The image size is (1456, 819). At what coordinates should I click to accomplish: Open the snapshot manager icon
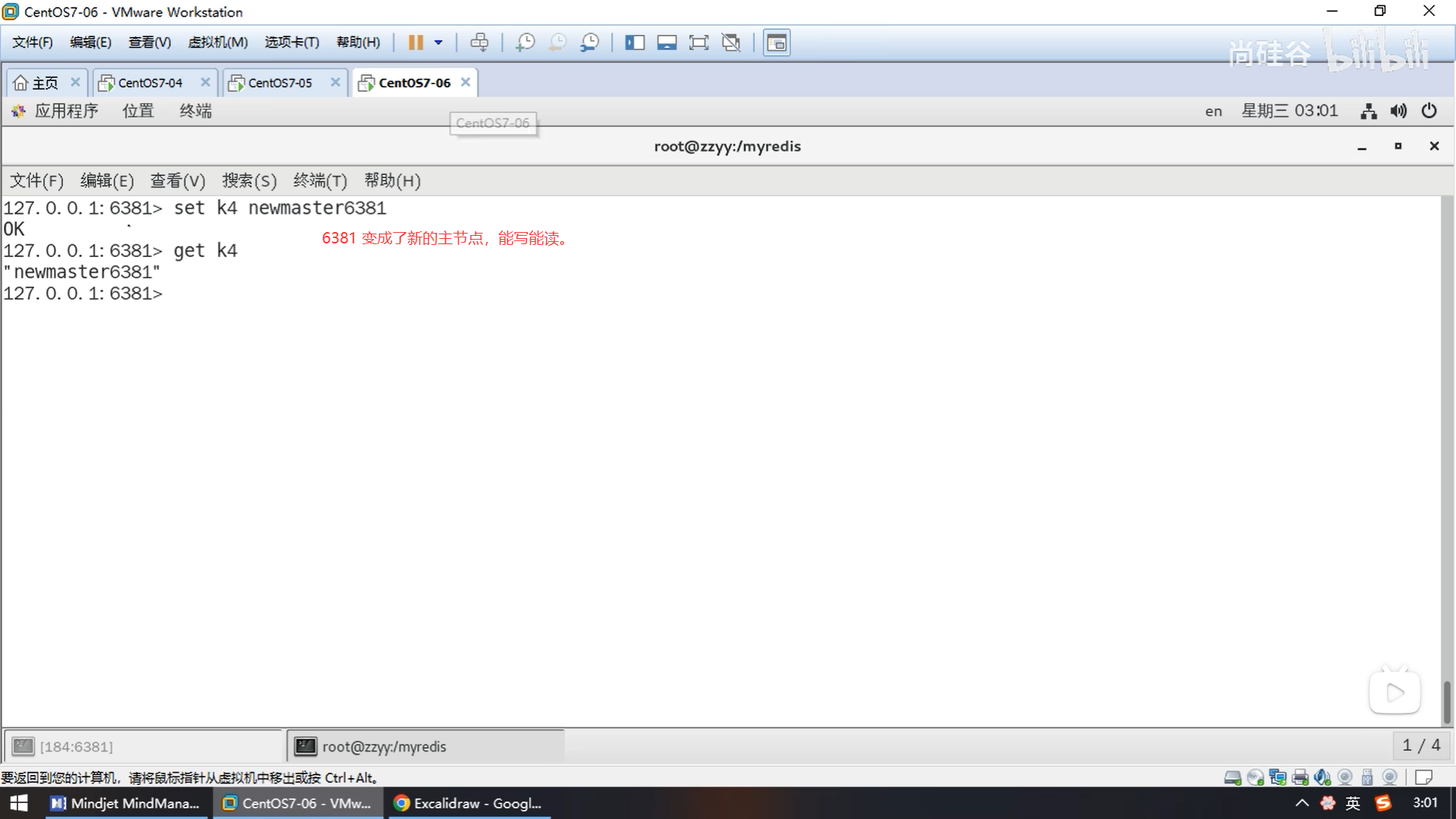point(589,42)
